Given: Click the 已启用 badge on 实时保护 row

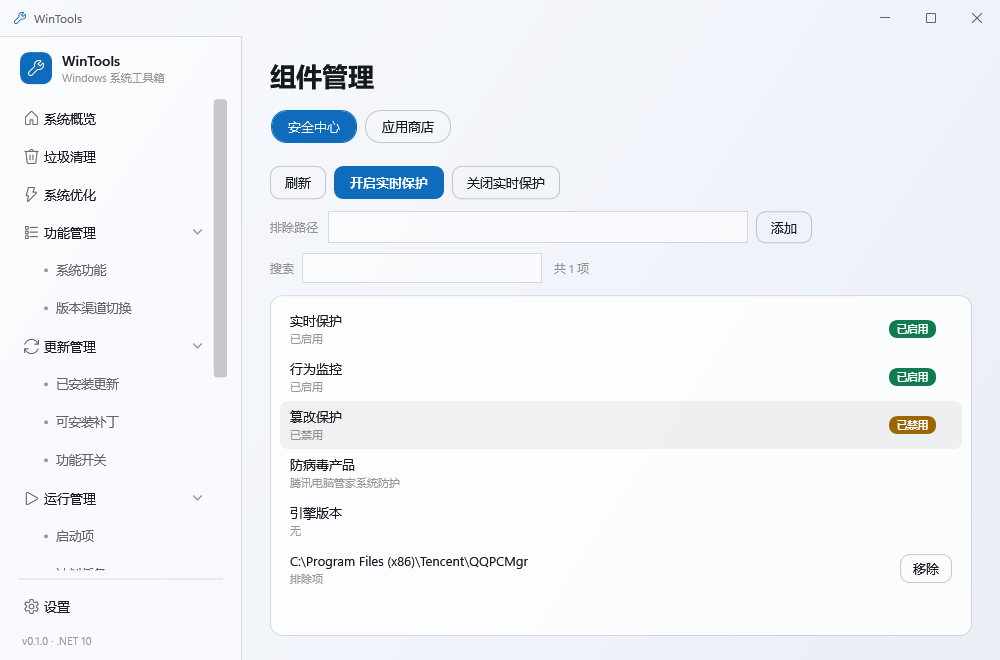Looking at the screenshot, I should (x=912, y=329).
